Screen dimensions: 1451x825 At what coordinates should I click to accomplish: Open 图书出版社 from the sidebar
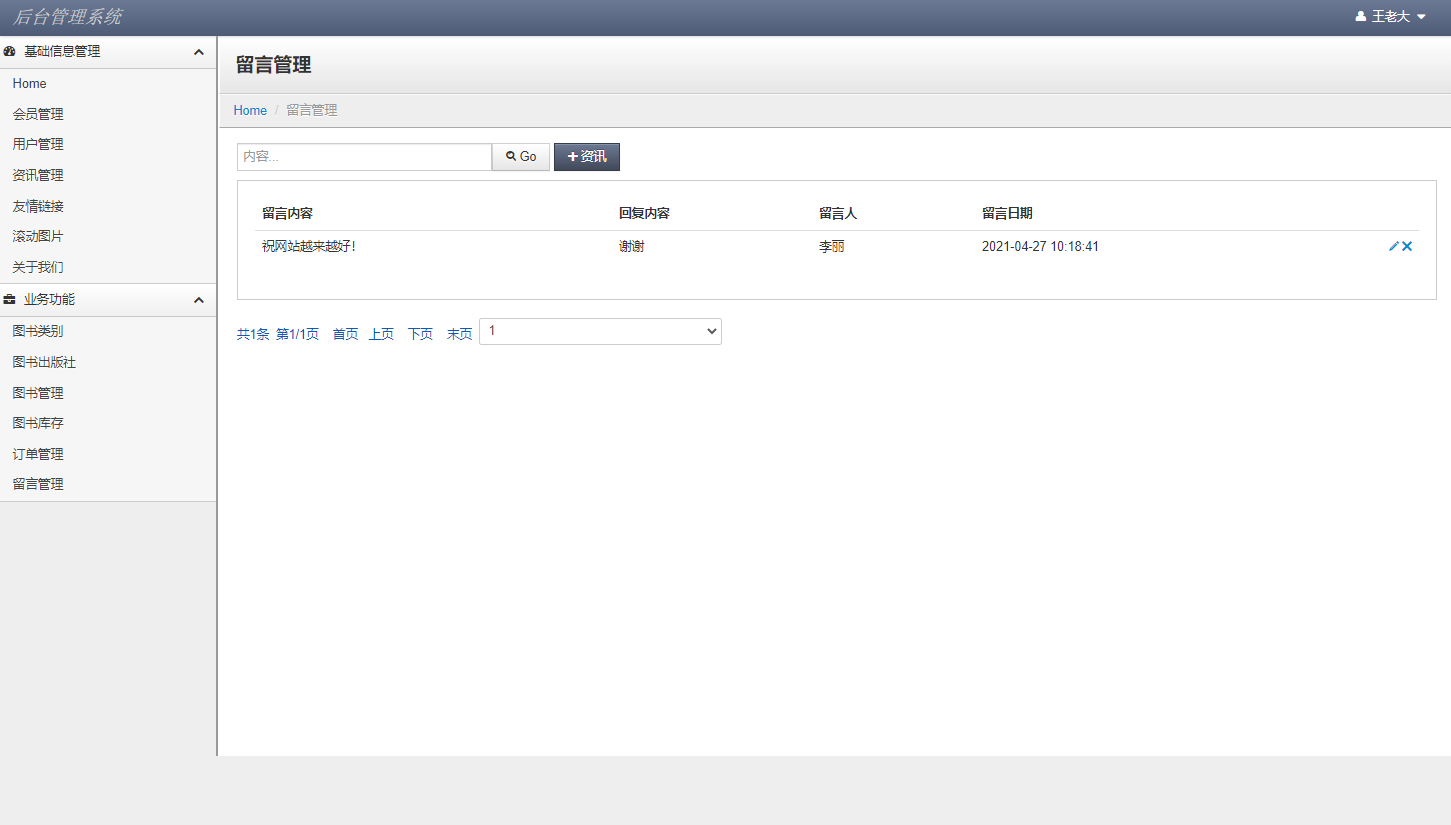pyautogui.click(x=43, y=361)
